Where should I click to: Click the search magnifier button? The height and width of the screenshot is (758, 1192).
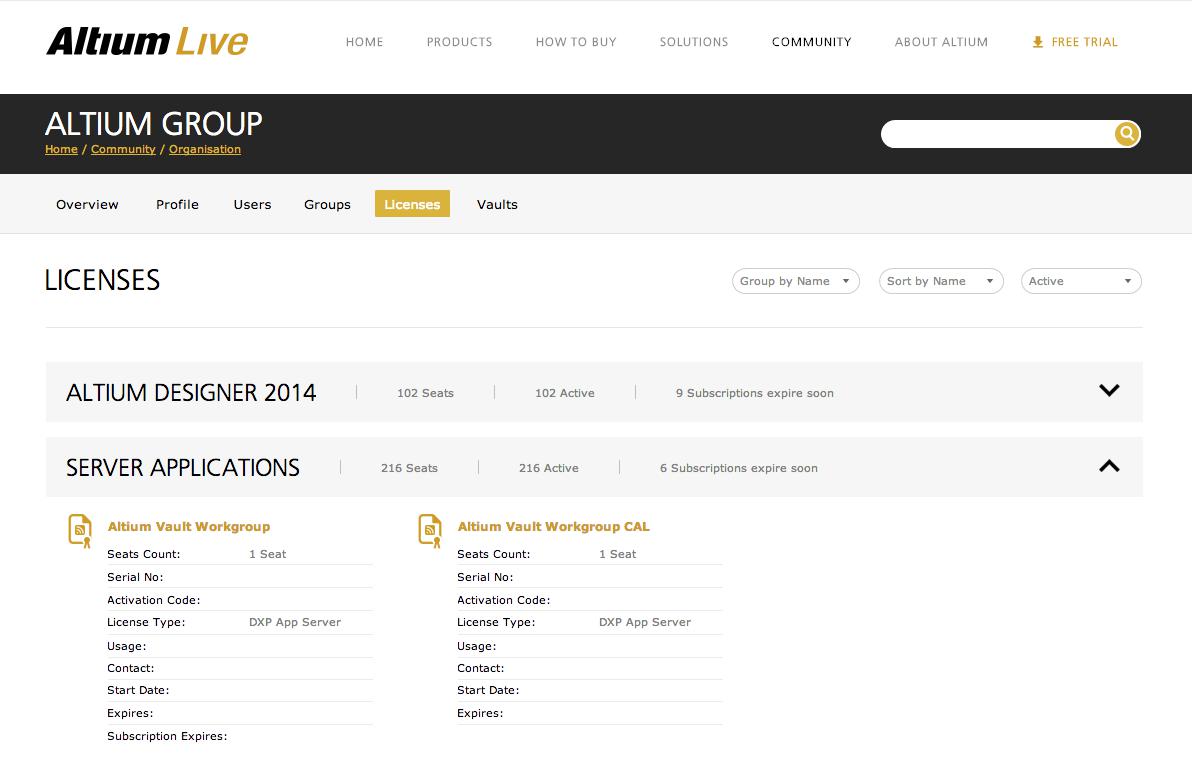coord(1126,134)
